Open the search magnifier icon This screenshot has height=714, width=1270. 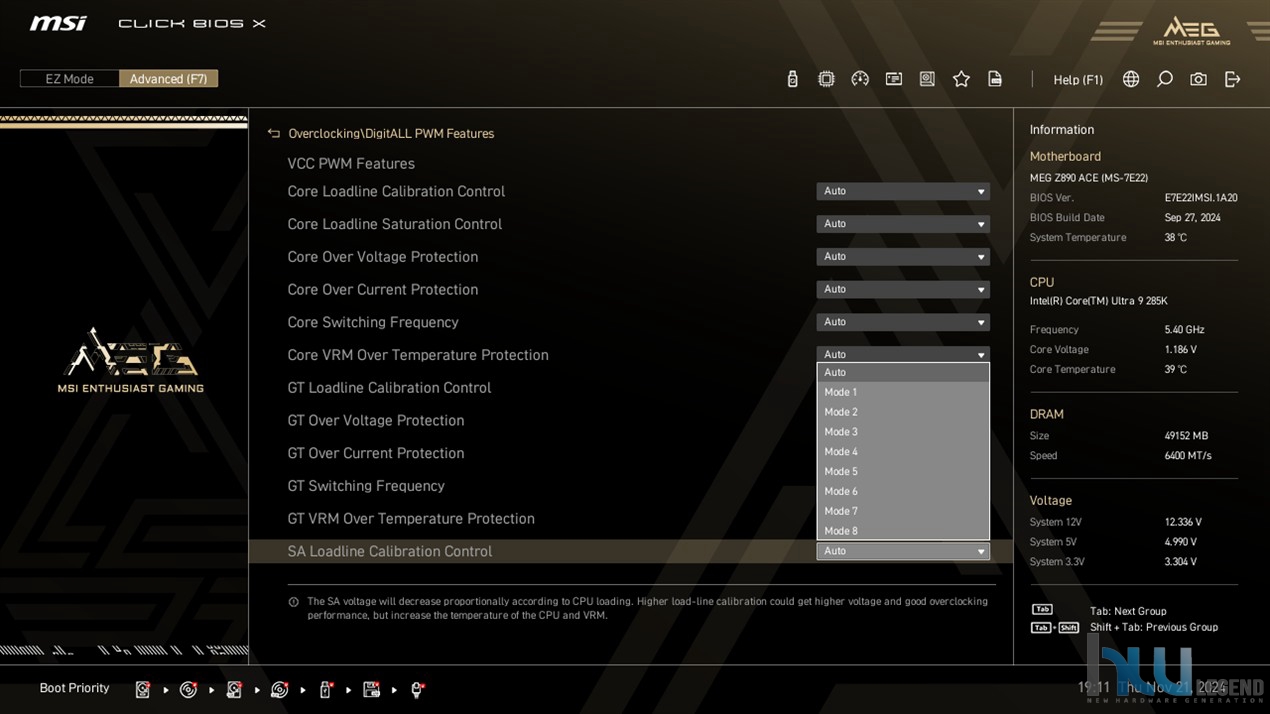pos(1165,79)
